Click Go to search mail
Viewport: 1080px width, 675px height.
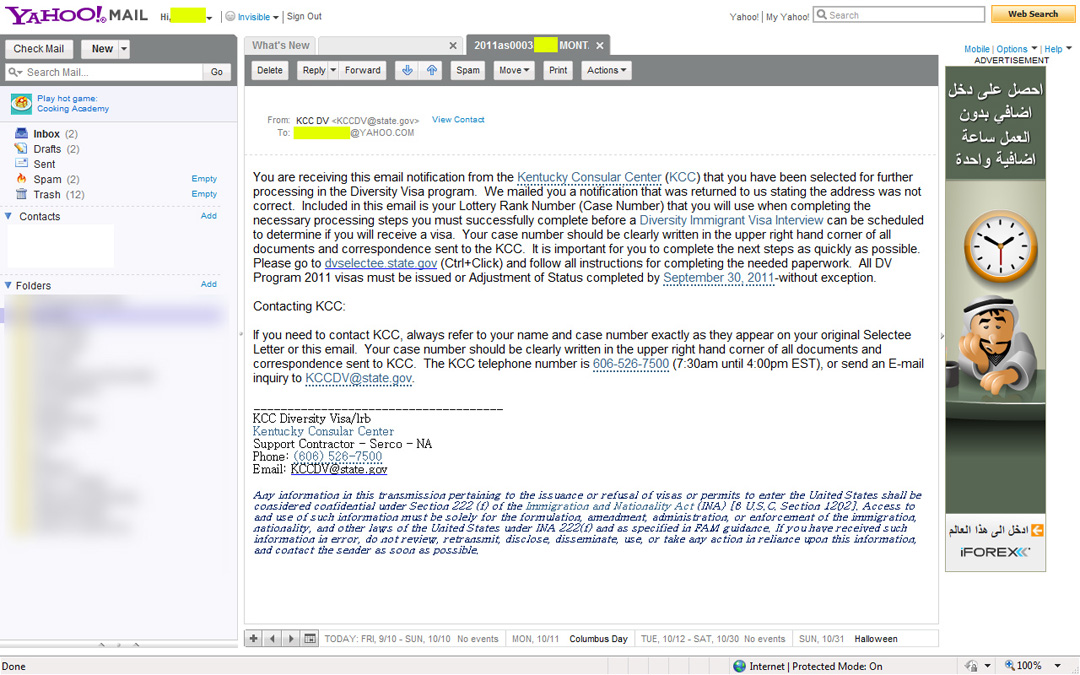coord(217,72)
